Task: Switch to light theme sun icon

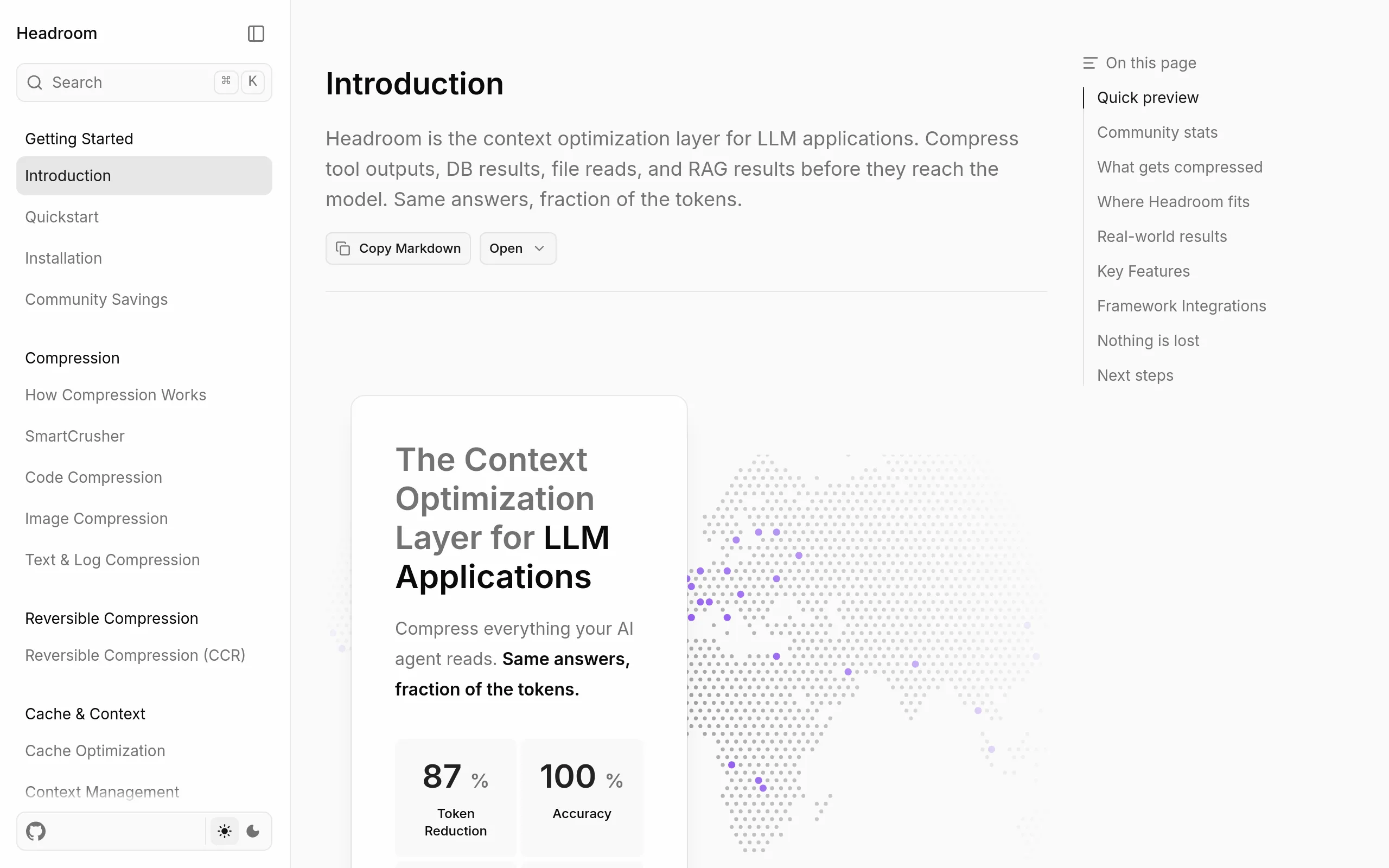Action: (225, 831)
